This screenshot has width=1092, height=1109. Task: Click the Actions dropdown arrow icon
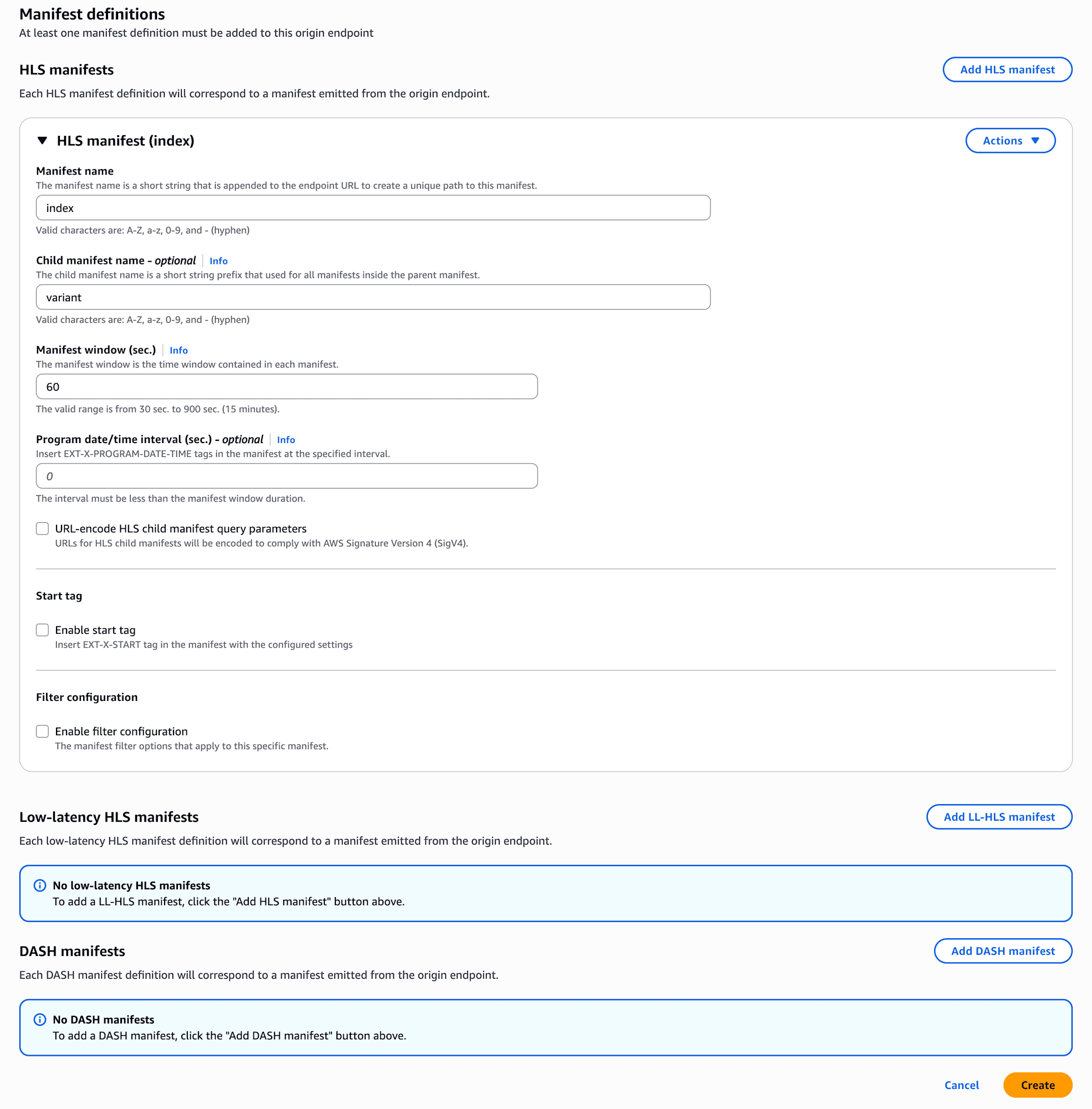[x=1035, y=140]
